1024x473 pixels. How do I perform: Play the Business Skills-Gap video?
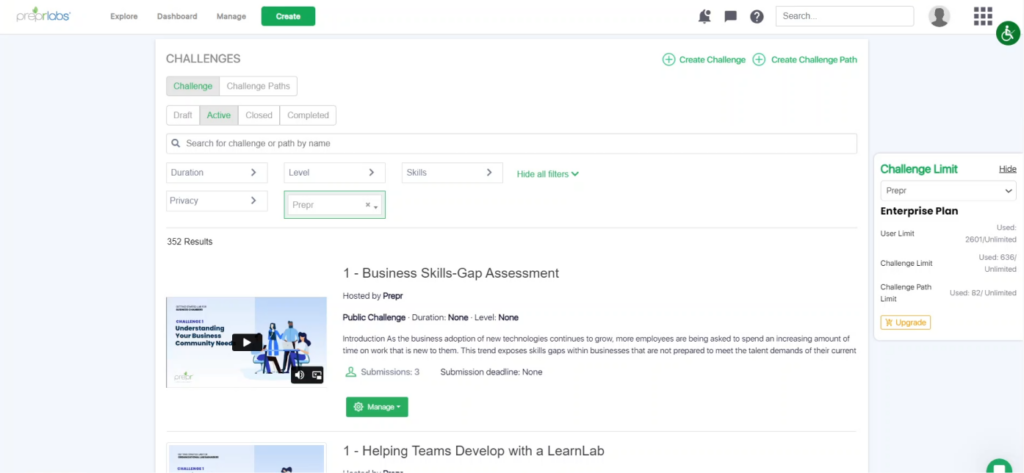(247, 342)
